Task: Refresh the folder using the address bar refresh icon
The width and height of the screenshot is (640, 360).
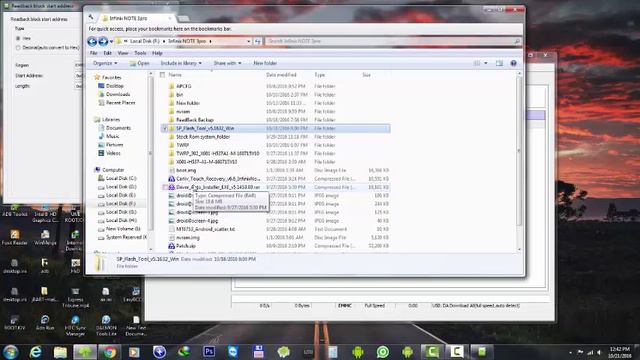Action: point(258,41)
